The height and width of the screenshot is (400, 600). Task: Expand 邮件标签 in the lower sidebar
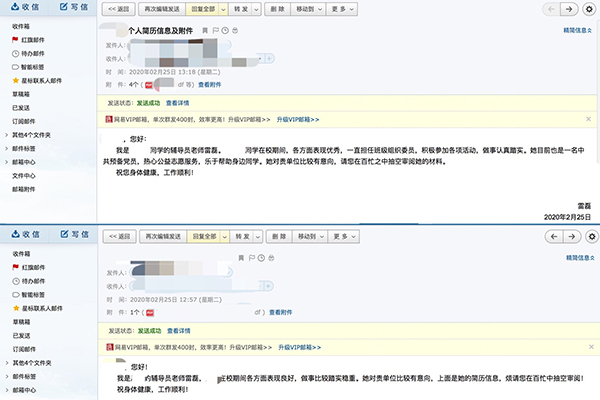25,376
